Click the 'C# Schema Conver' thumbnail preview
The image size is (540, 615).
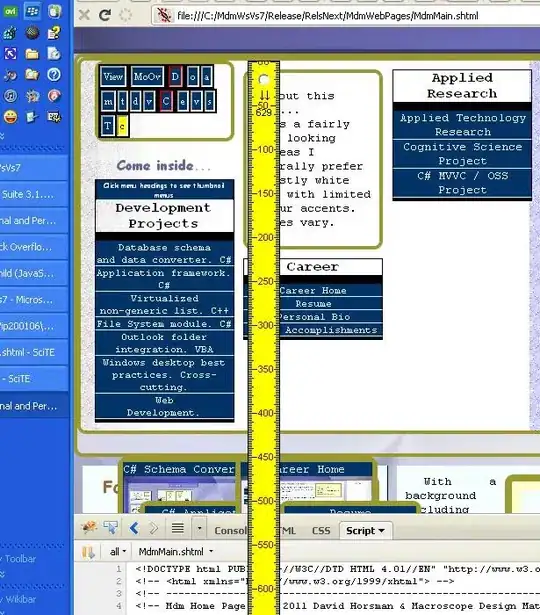coord(179,487)
